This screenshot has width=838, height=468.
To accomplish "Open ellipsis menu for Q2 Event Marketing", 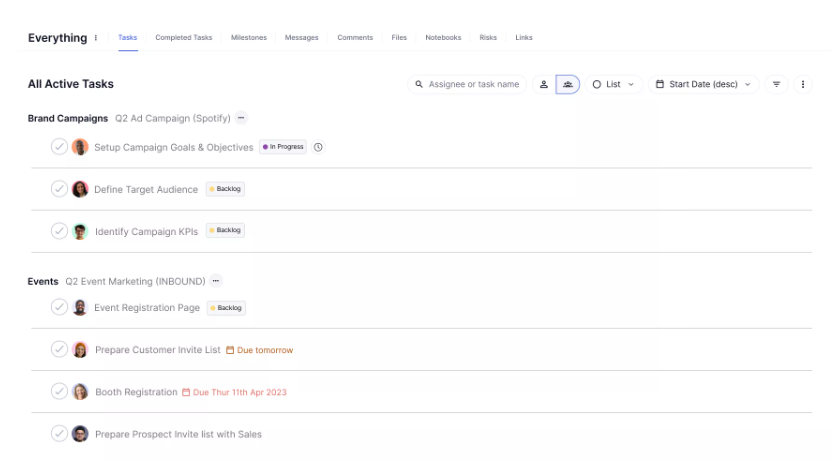I will click(x=216, y=281).
